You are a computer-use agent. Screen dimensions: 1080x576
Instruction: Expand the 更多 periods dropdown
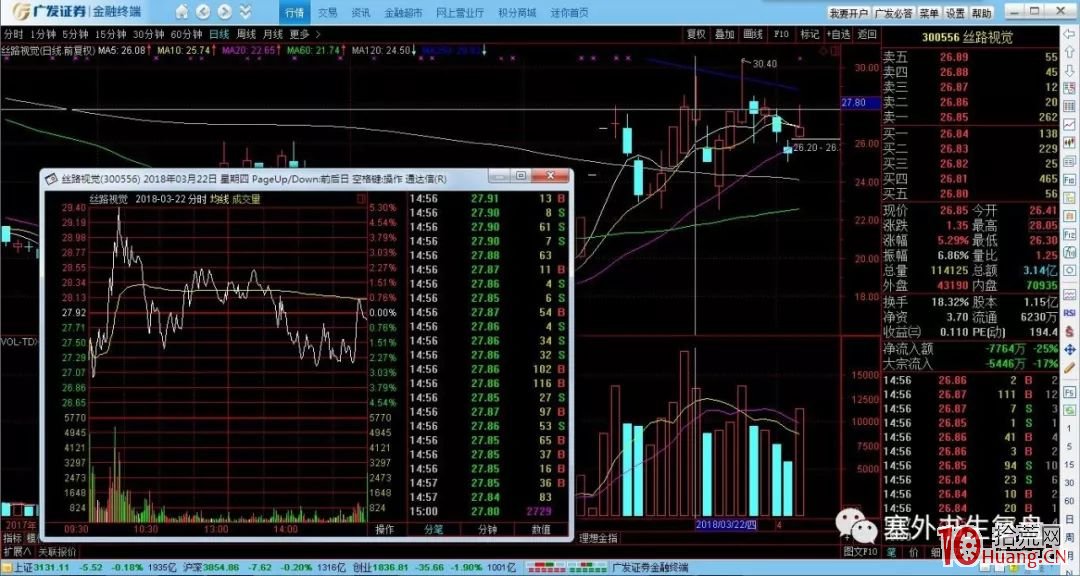(304, 34)
